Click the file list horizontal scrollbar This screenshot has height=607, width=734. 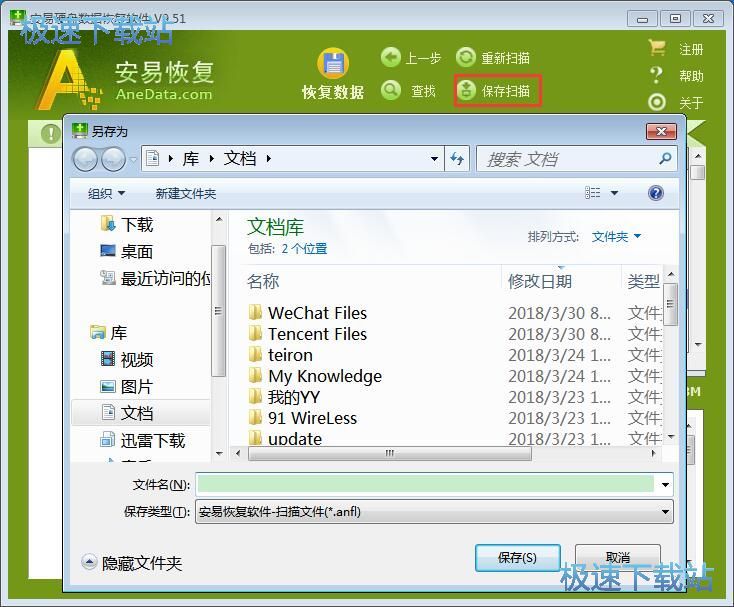tap(389, 453)
